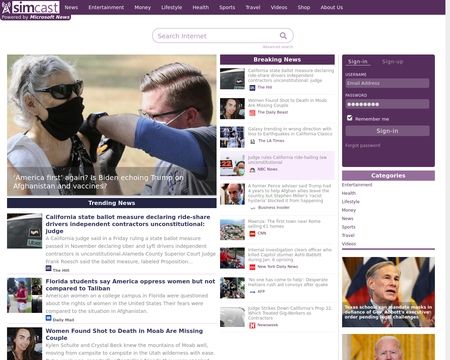The width and height of the screenshot is (450, 360).
Task: Click The Hill icon under Trending News article
Action: (49, 268)
